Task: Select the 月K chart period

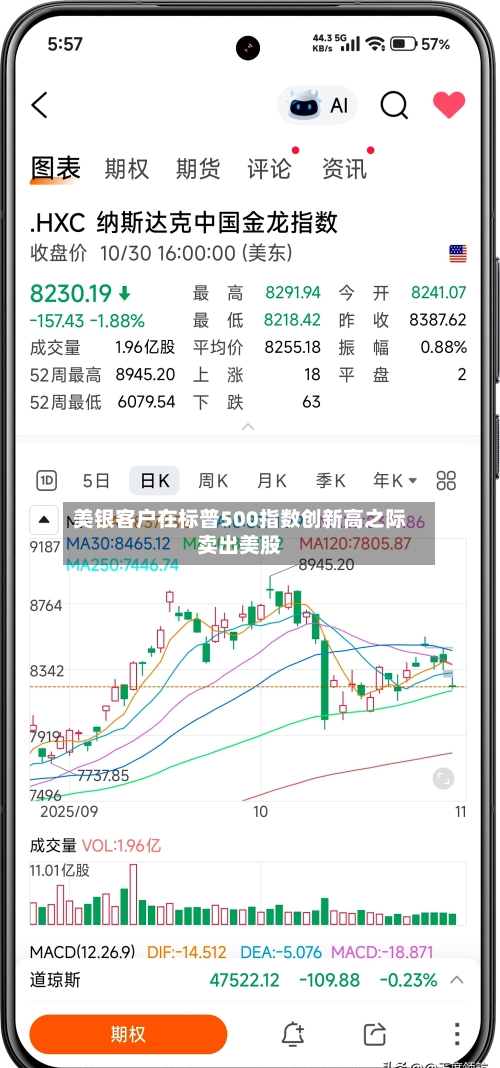Action: click(x=271, y=481)
